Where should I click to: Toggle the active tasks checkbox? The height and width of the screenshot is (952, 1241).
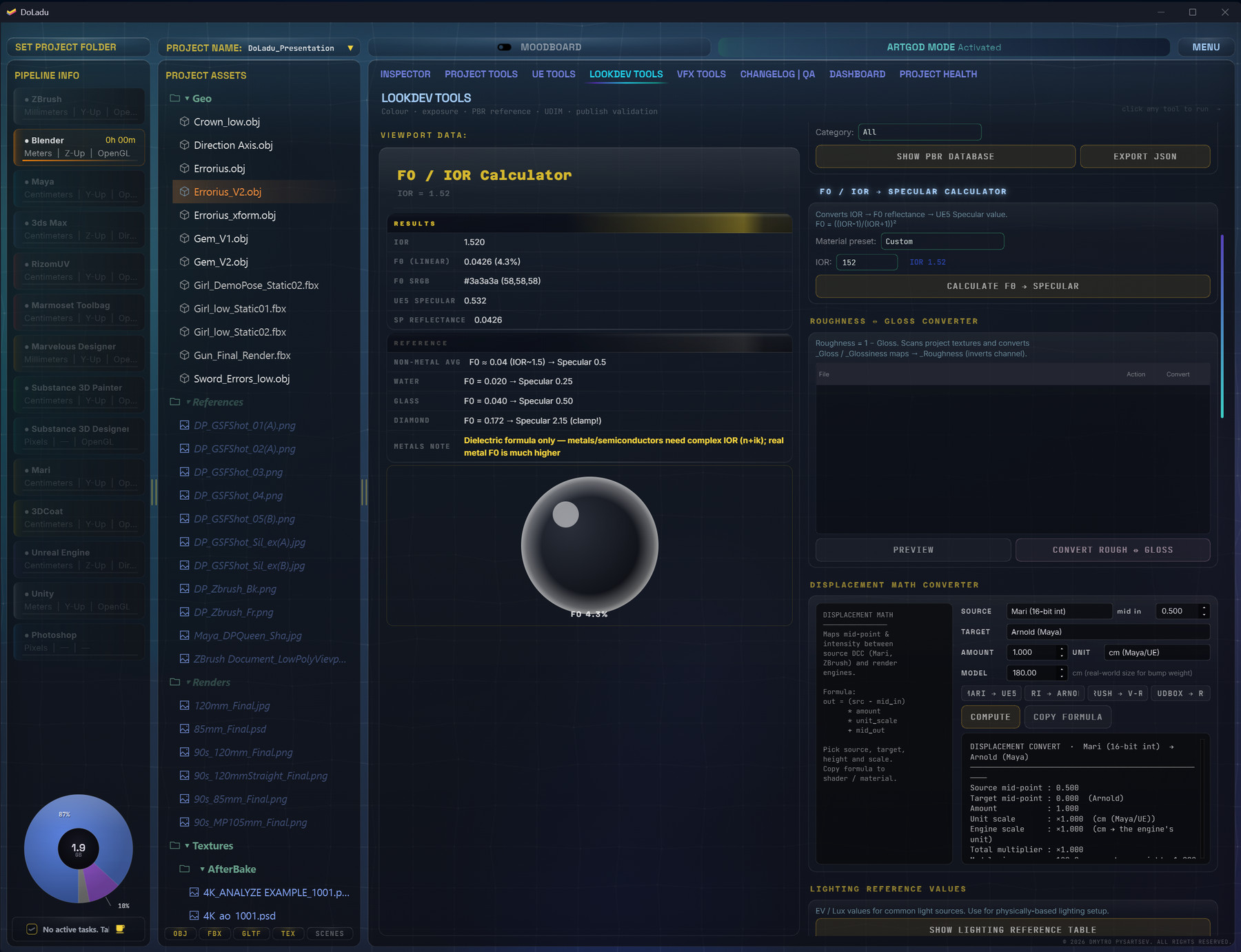tap(32, 929)
